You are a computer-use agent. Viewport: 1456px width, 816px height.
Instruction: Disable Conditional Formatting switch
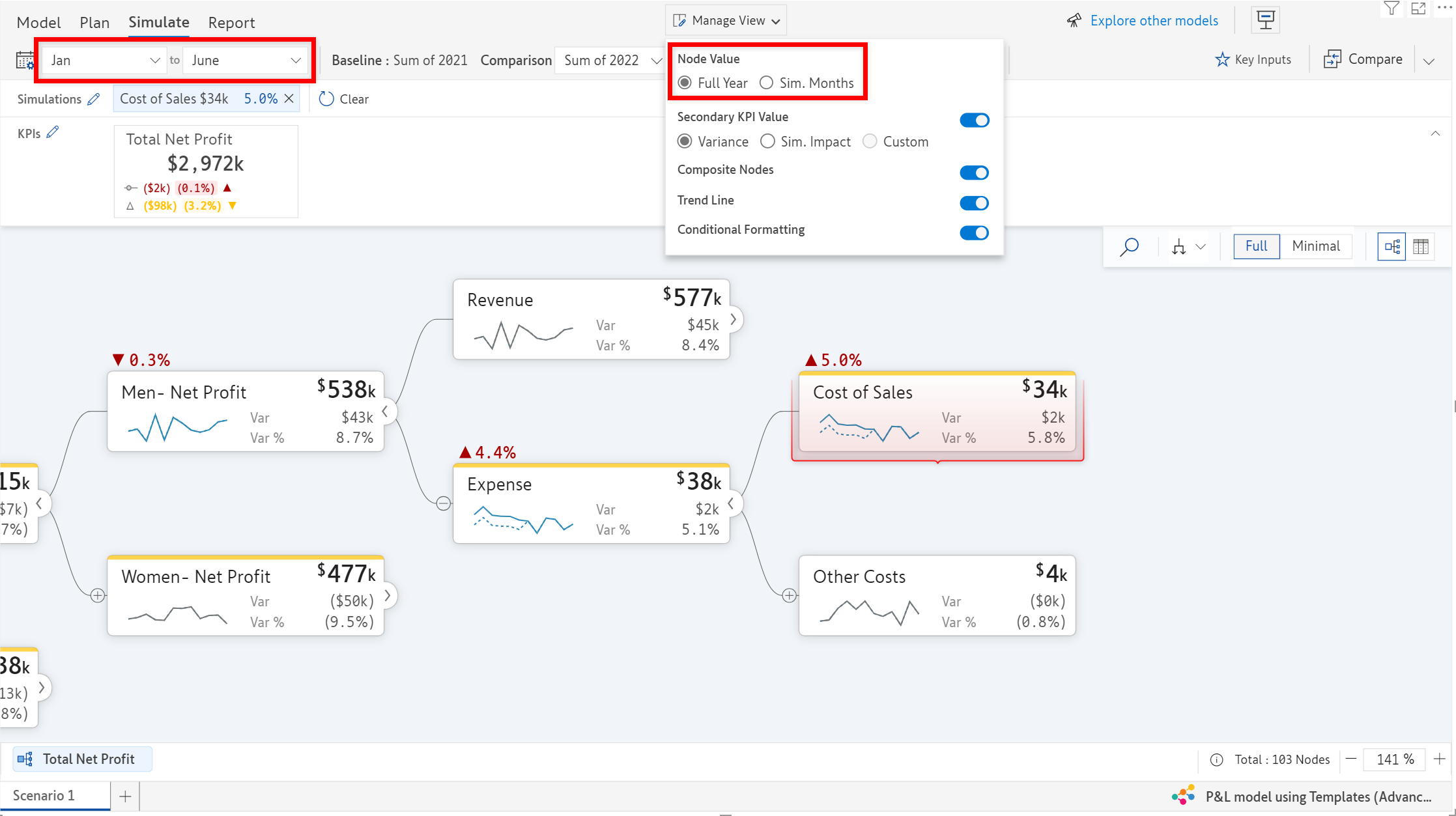tap(974, 232)
